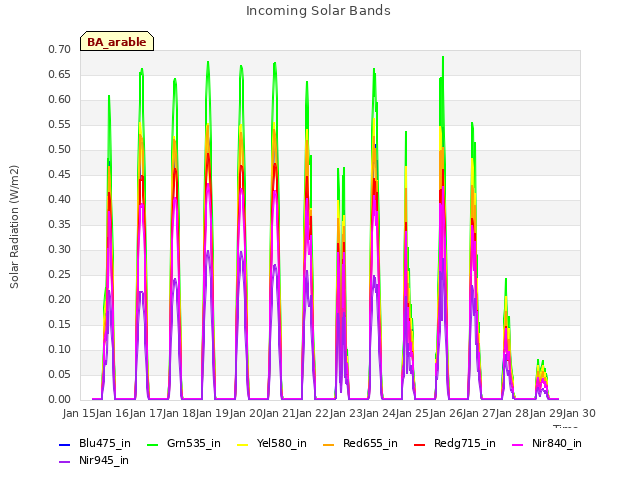Select the Red655_in legend label
The image size is (640, 480).
370,444
